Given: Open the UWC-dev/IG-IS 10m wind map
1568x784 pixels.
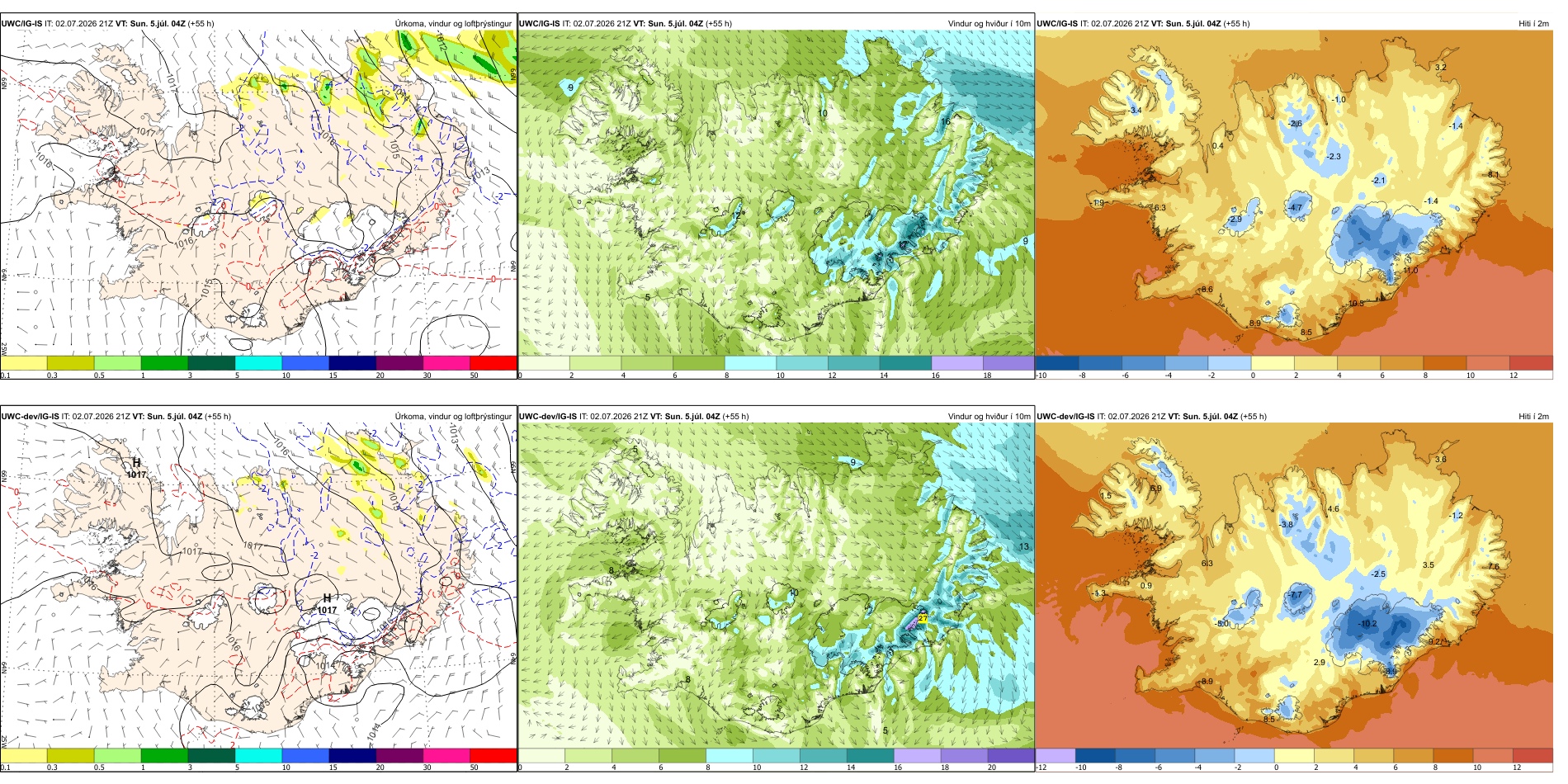Looking at the screenshot, I should coord(776,586).
